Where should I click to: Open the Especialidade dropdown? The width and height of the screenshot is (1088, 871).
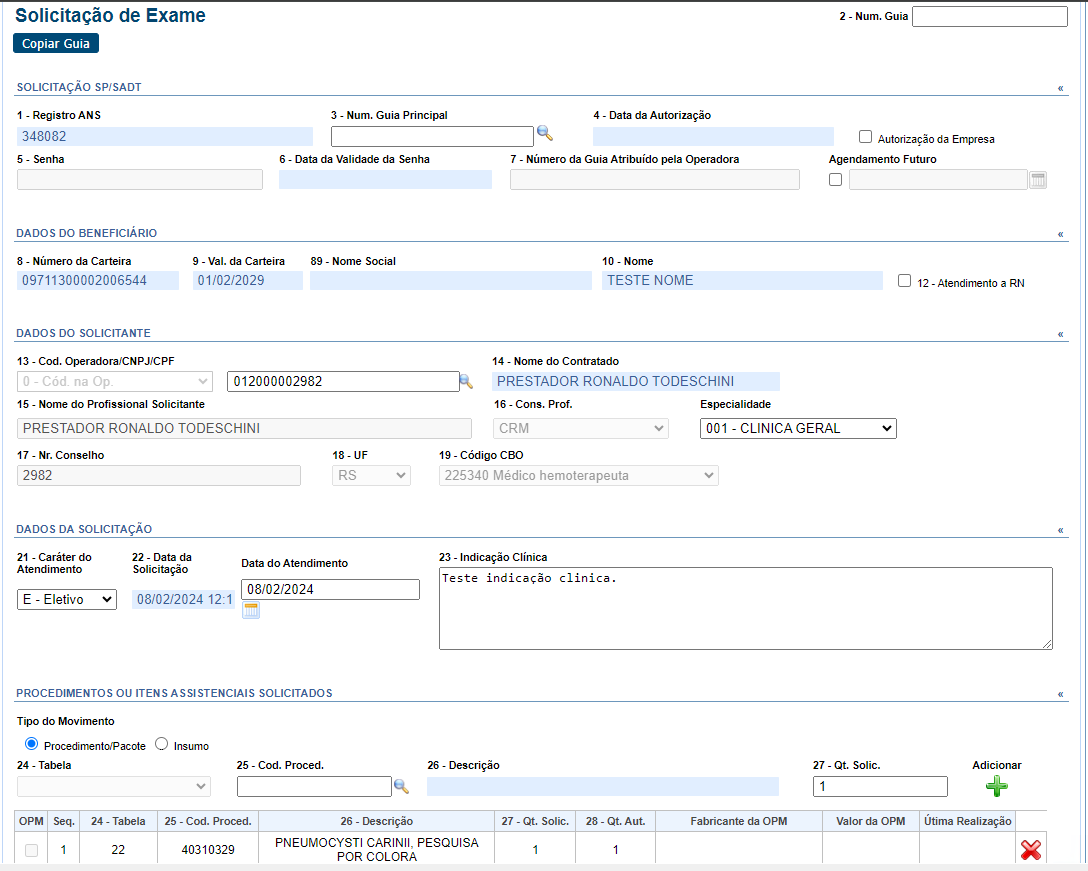point(798,429)
